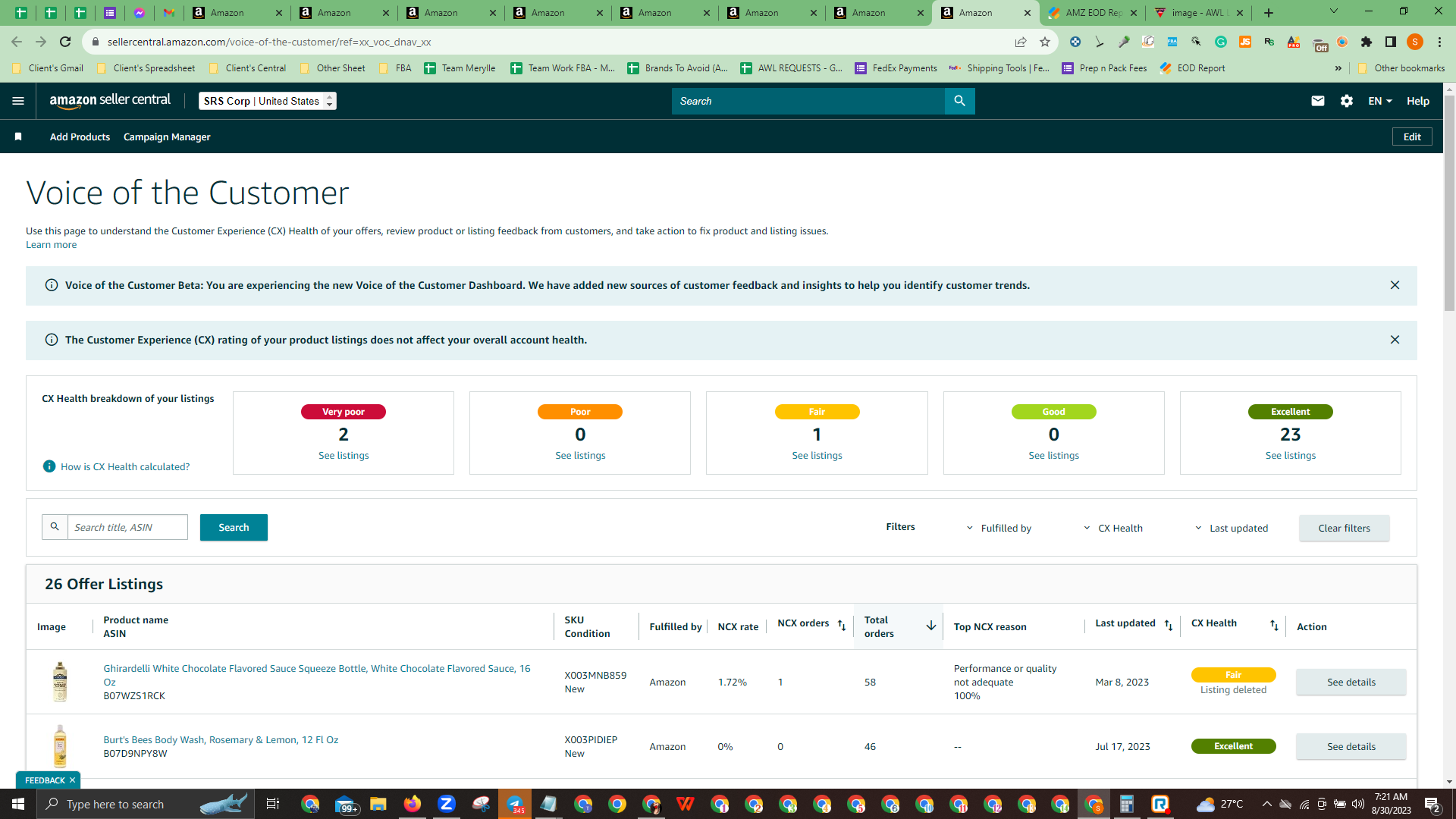Open the EN language dropdown
The width and height of the screenshot is (1456, 819).
[x=1380, y=101]
